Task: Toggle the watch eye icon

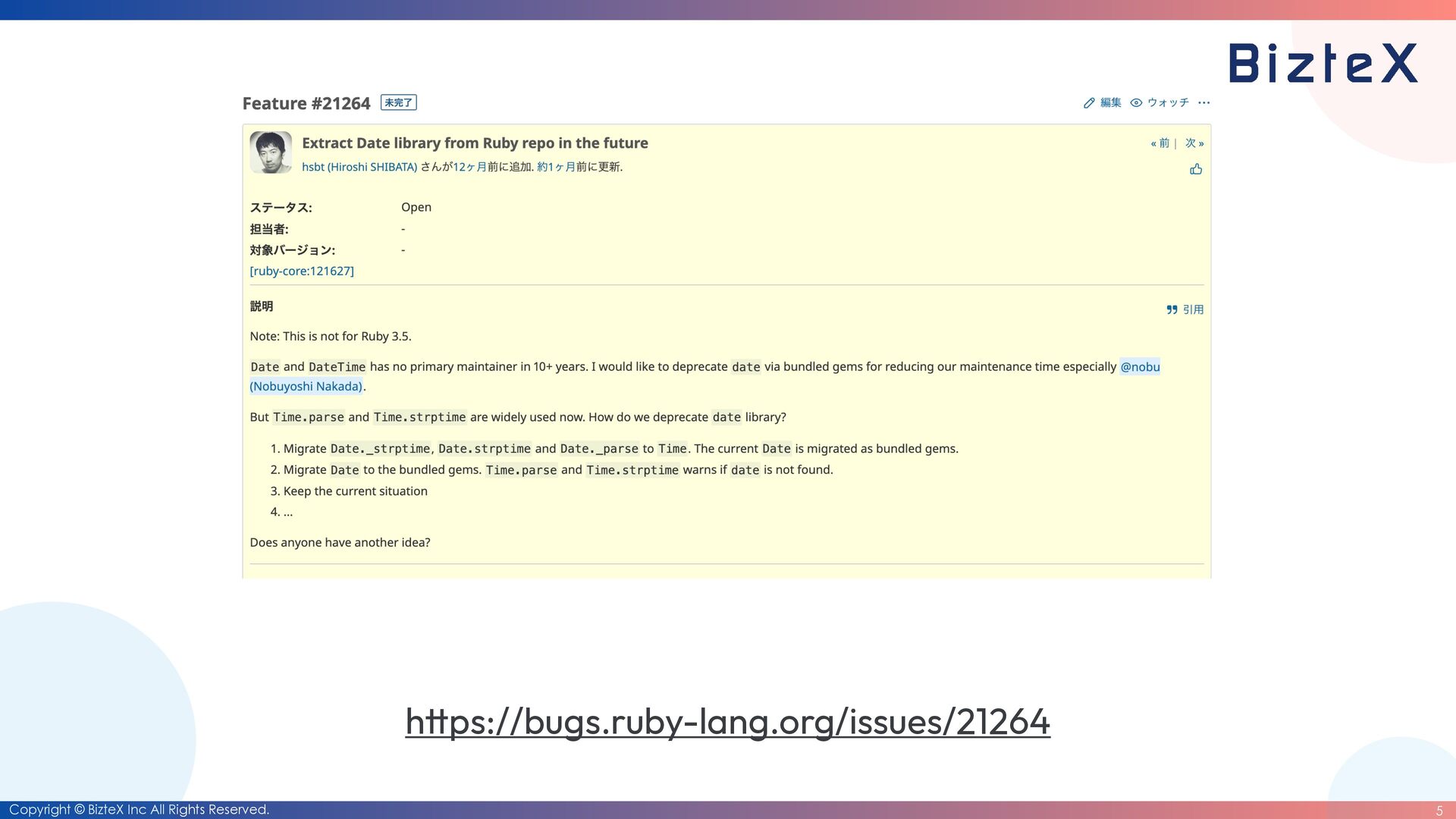Action: [x=1136, y=103]
